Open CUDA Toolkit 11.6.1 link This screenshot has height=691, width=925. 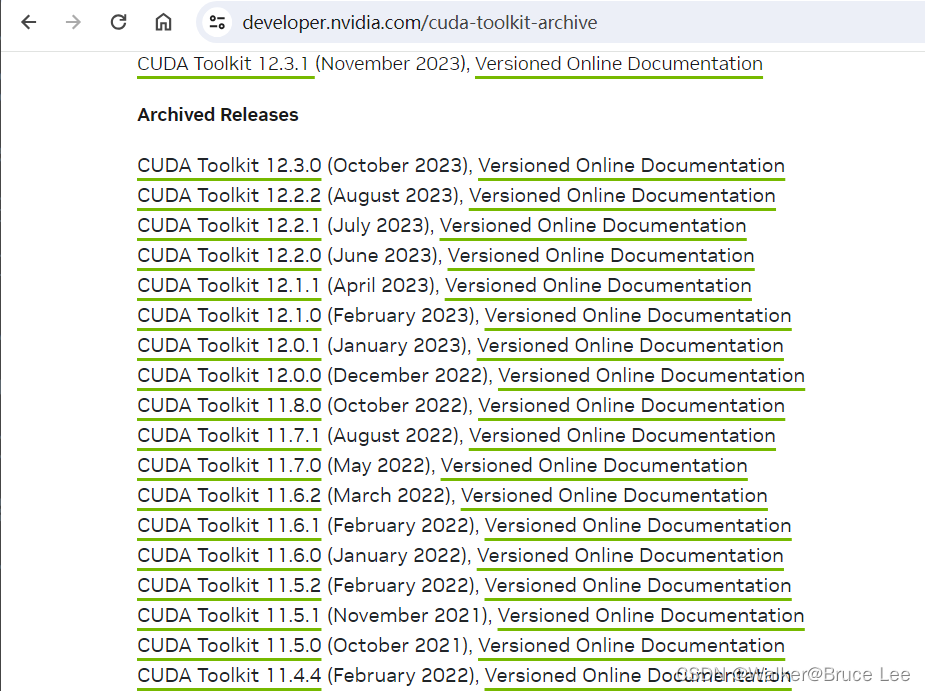coord(229,526)
